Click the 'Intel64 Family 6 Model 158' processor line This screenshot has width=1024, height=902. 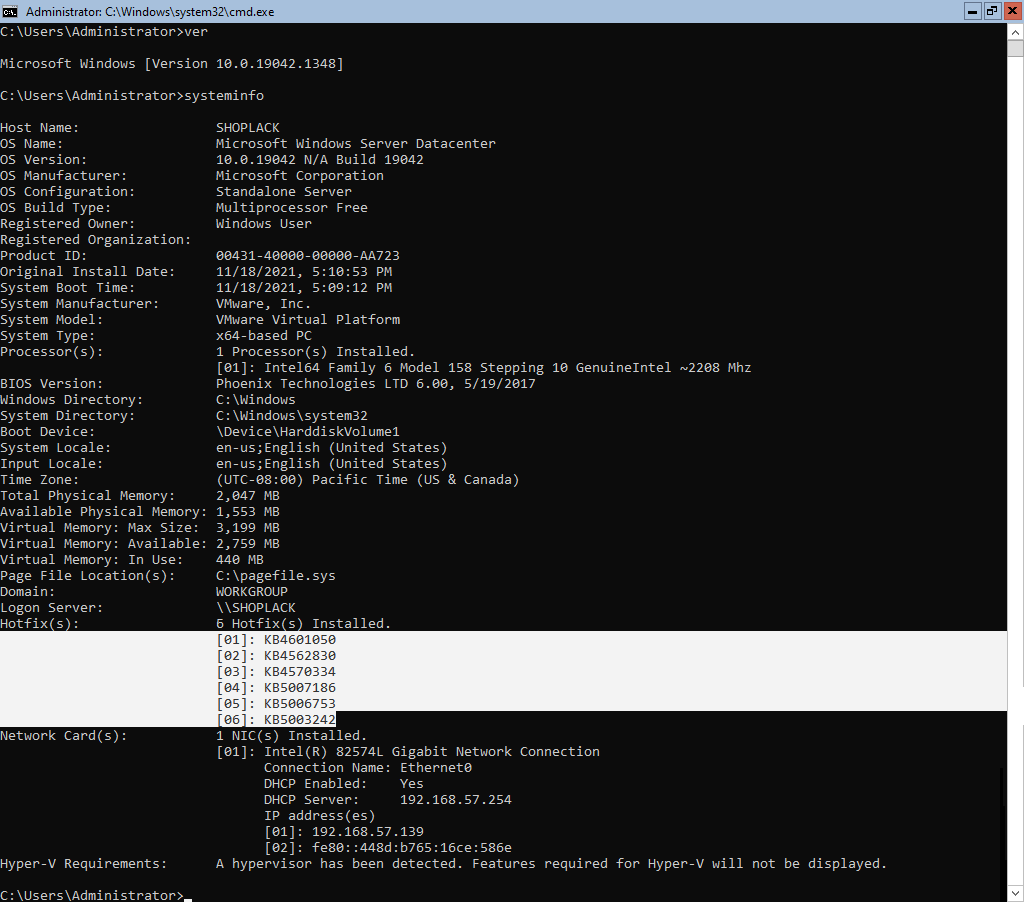click(483, 368)
